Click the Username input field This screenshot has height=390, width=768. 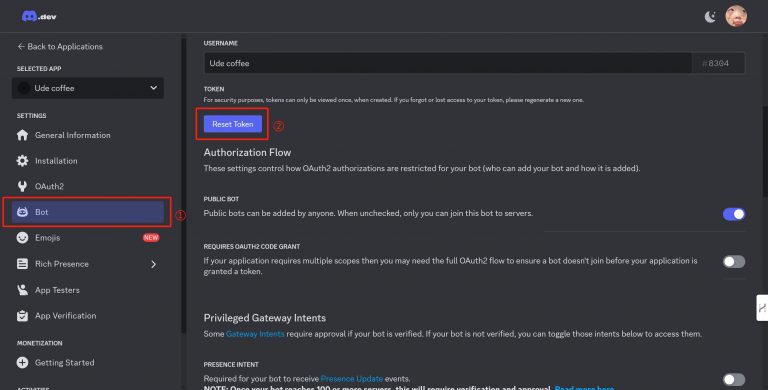[x=447, y=63]
